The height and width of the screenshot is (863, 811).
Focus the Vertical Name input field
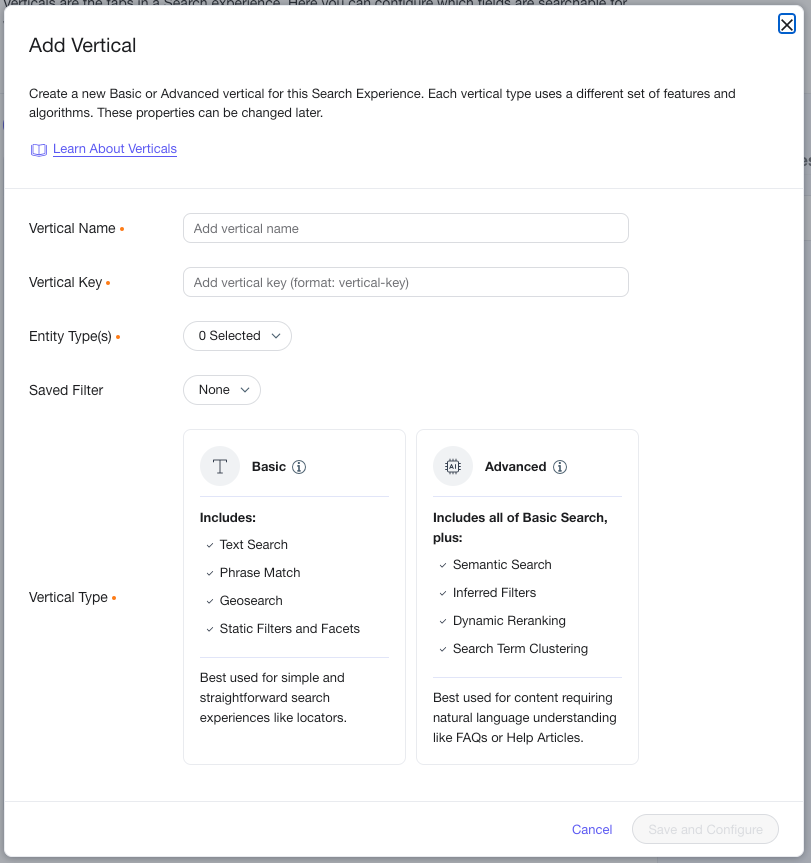point(406,228)
